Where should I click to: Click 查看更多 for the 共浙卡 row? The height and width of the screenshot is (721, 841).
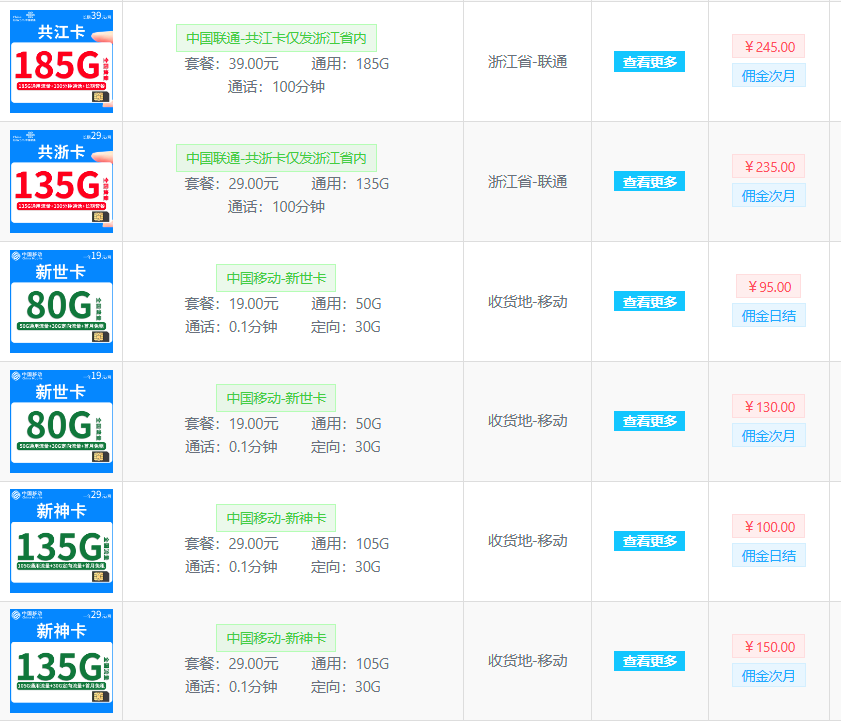point(648,181)
